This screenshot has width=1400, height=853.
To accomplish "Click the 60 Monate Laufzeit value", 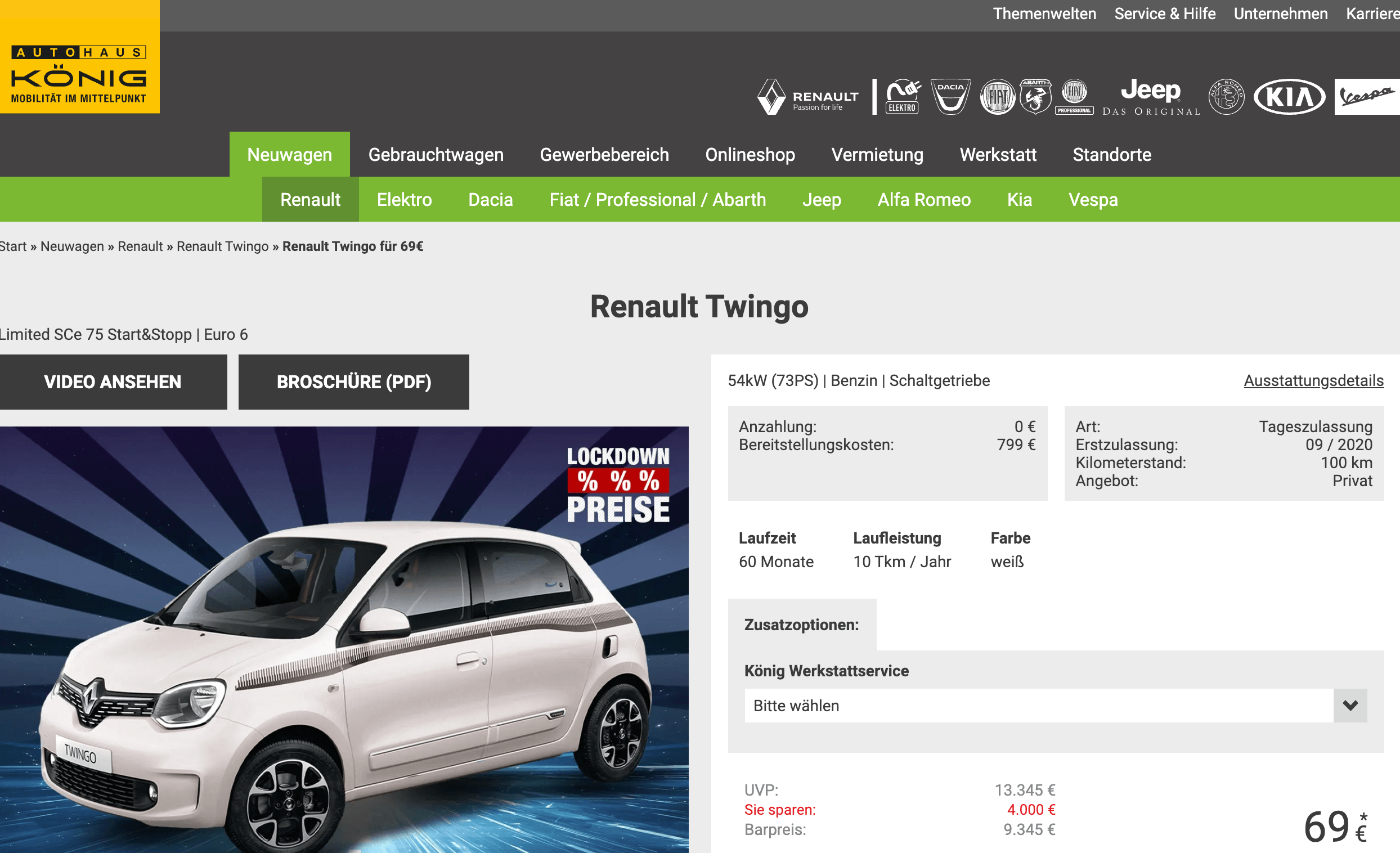I will tap(776, 562).
